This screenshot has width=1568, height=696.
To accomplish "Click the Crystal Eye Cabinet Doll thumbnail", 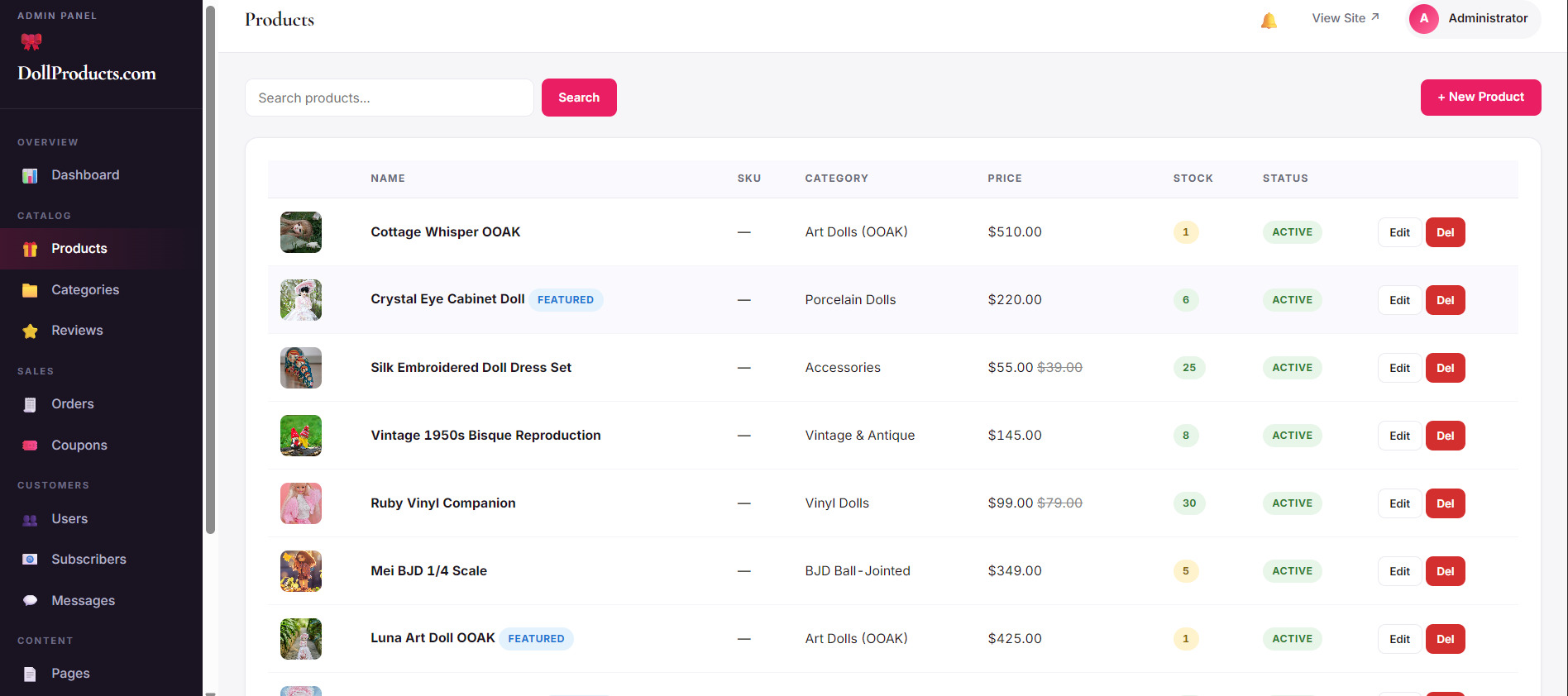I will click(x=301, y=300).
